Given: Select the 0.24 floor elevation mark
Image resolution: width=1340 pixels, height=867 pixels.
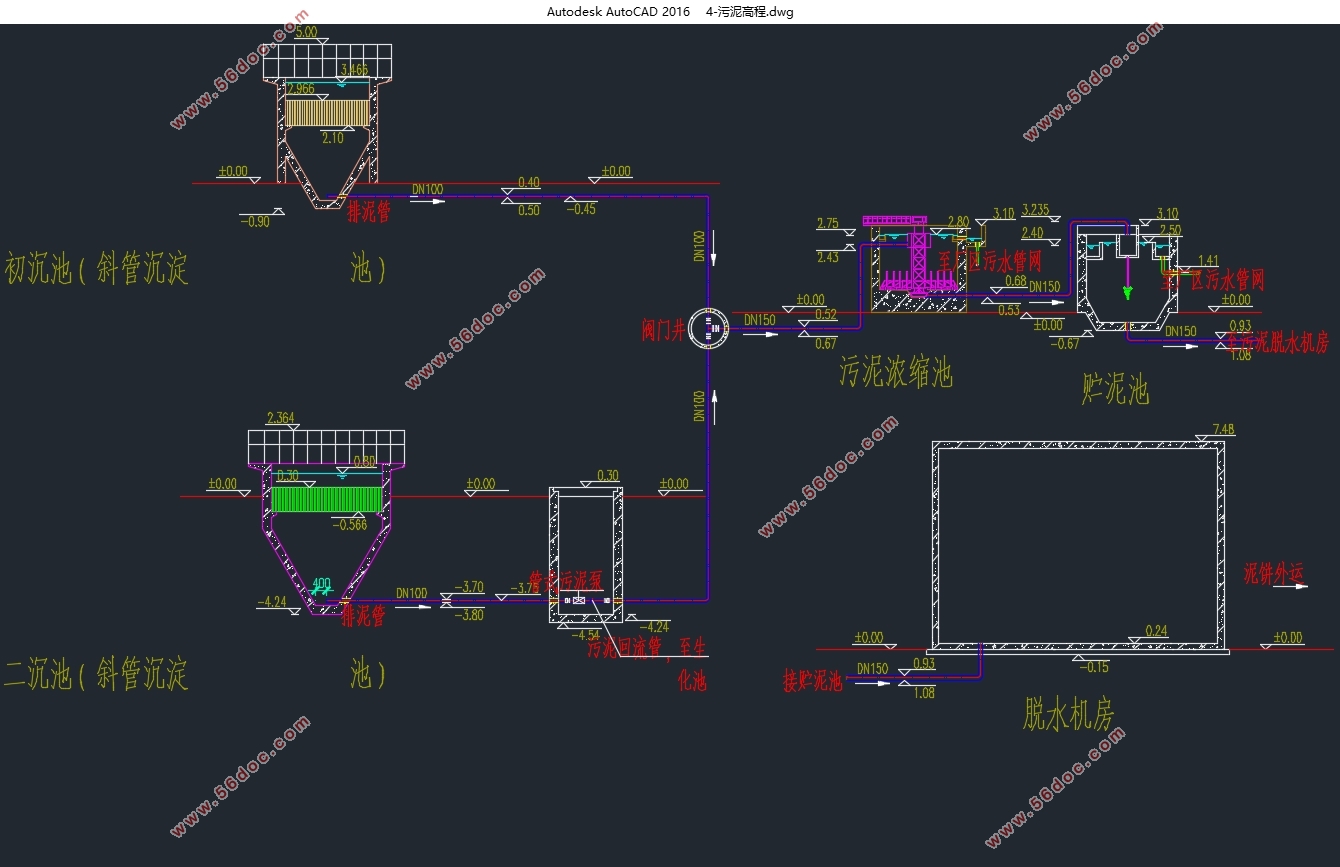Looking at the screenshot, I should (1156, 631).
